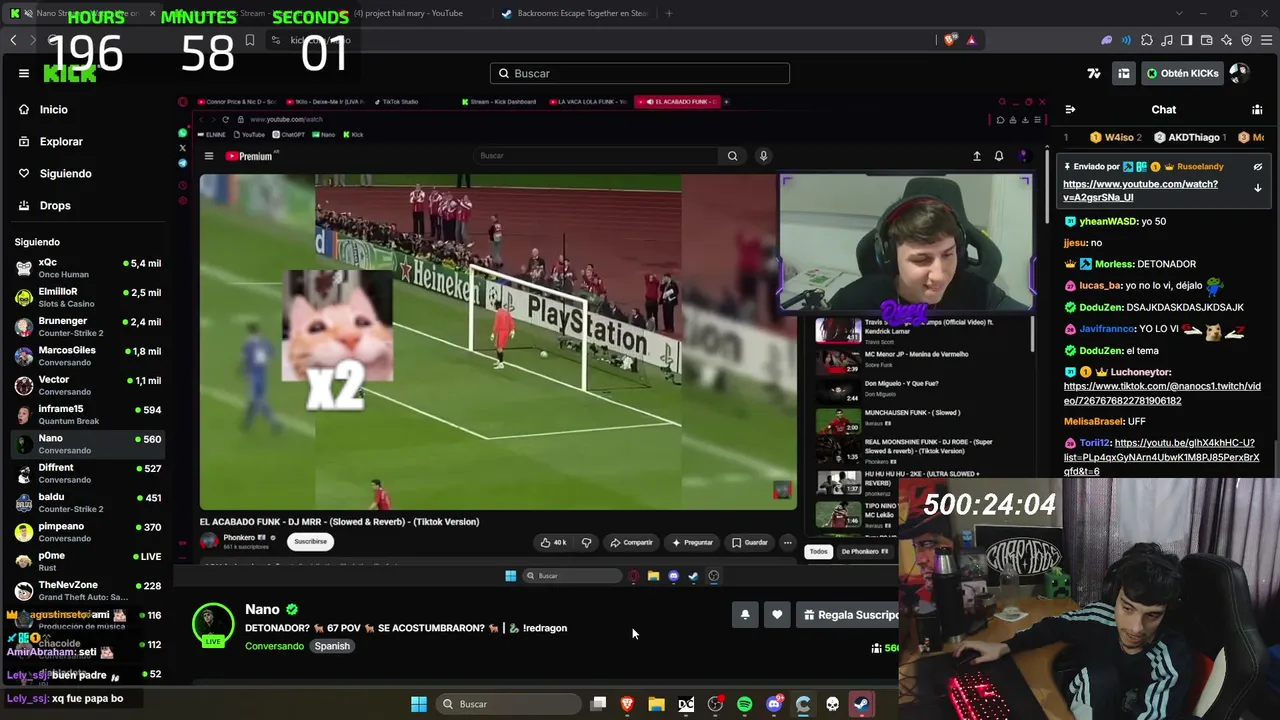
Task: Click the Compartir button under the video
Action: coord(631,542)
